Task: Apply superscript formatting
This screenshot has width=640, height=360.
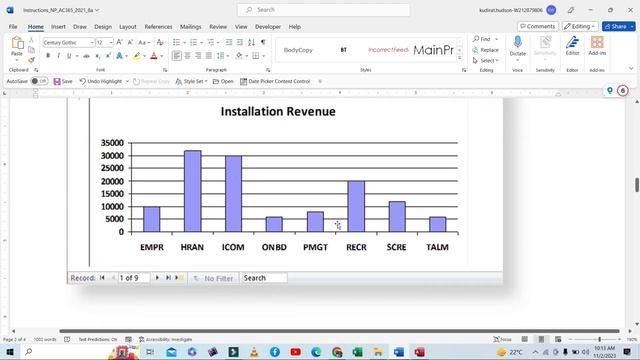Action: [x=108, y=56]
